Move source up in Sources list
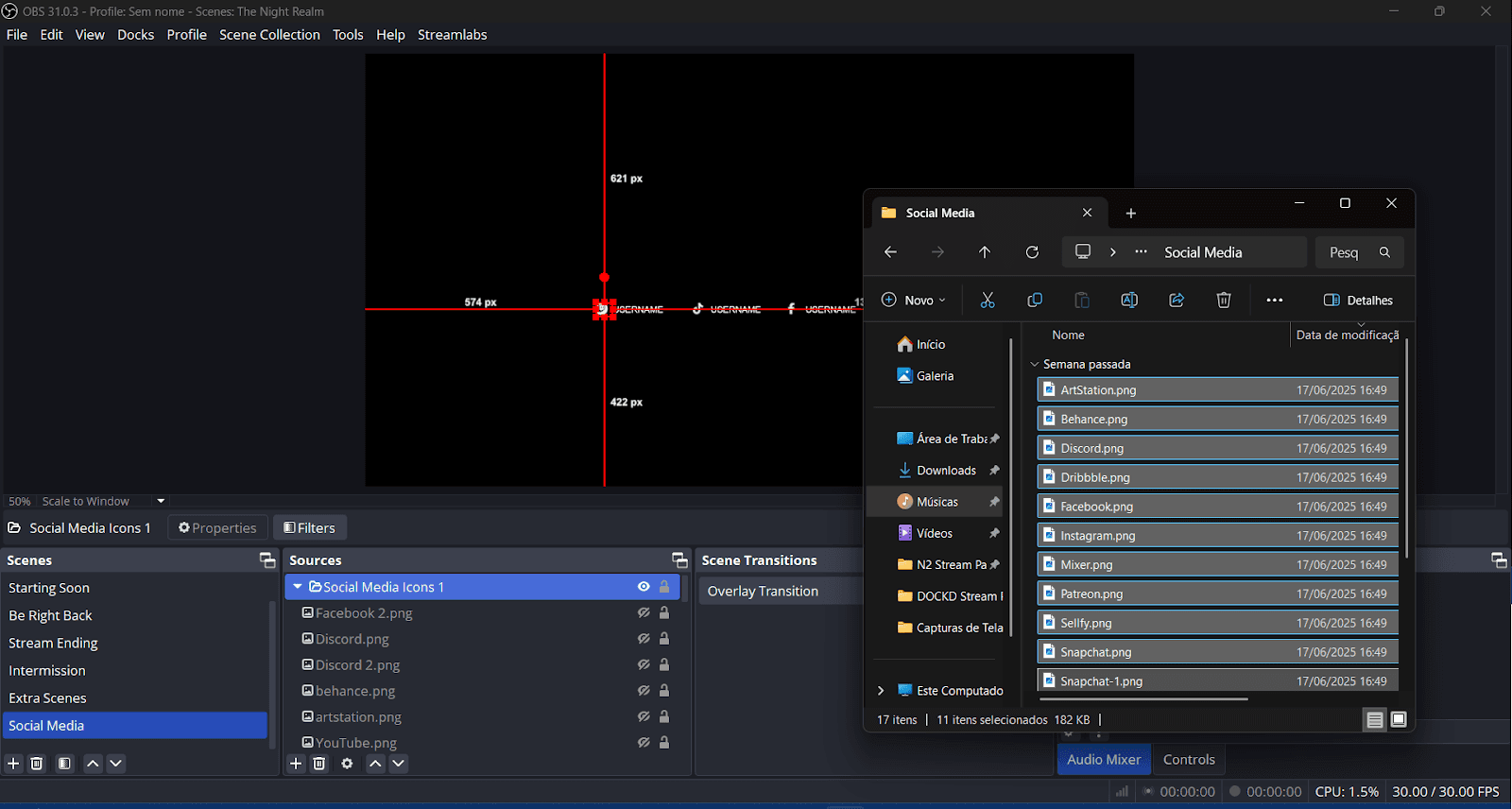The width and height of the screenshot is (1512, 809). pos(375,764)
